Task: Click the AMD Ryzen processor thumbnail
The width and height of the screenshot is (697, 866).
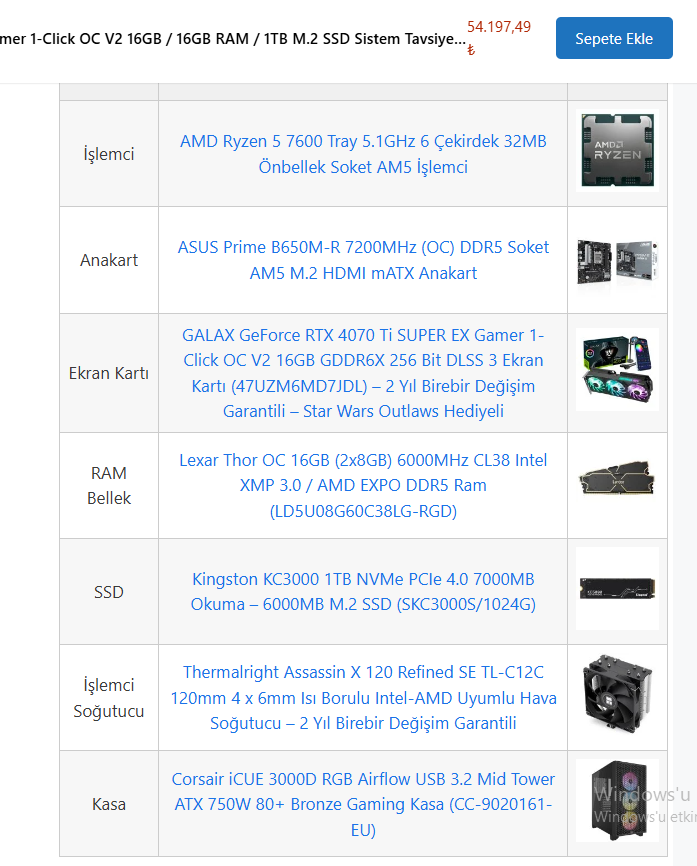Action: [x=617, y=150]
